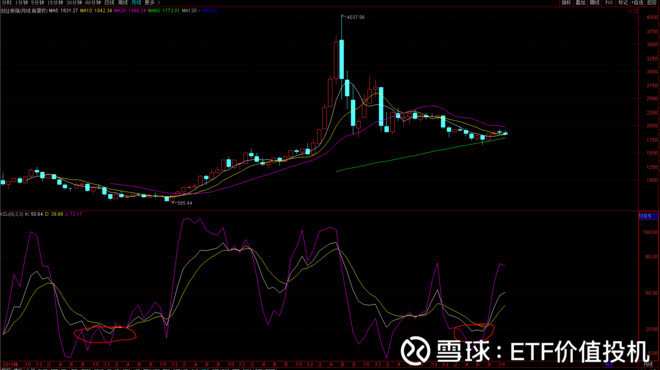
Task: Click the 标记 mark button
Action: (x=623, y=3)
